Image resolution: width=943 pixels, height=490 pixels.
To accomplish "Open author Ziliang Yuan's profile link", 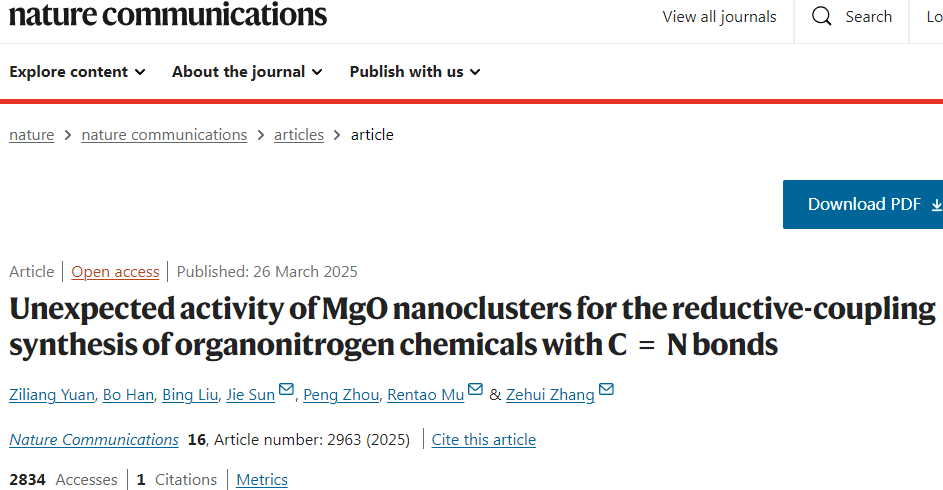I will tap(53, 395).
